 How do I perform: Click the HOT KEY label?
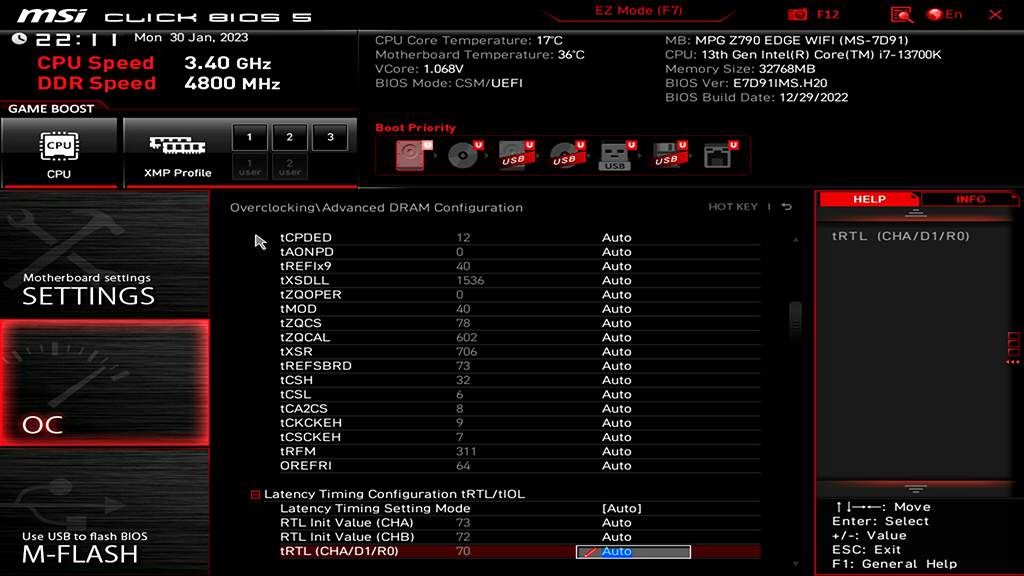733,207
